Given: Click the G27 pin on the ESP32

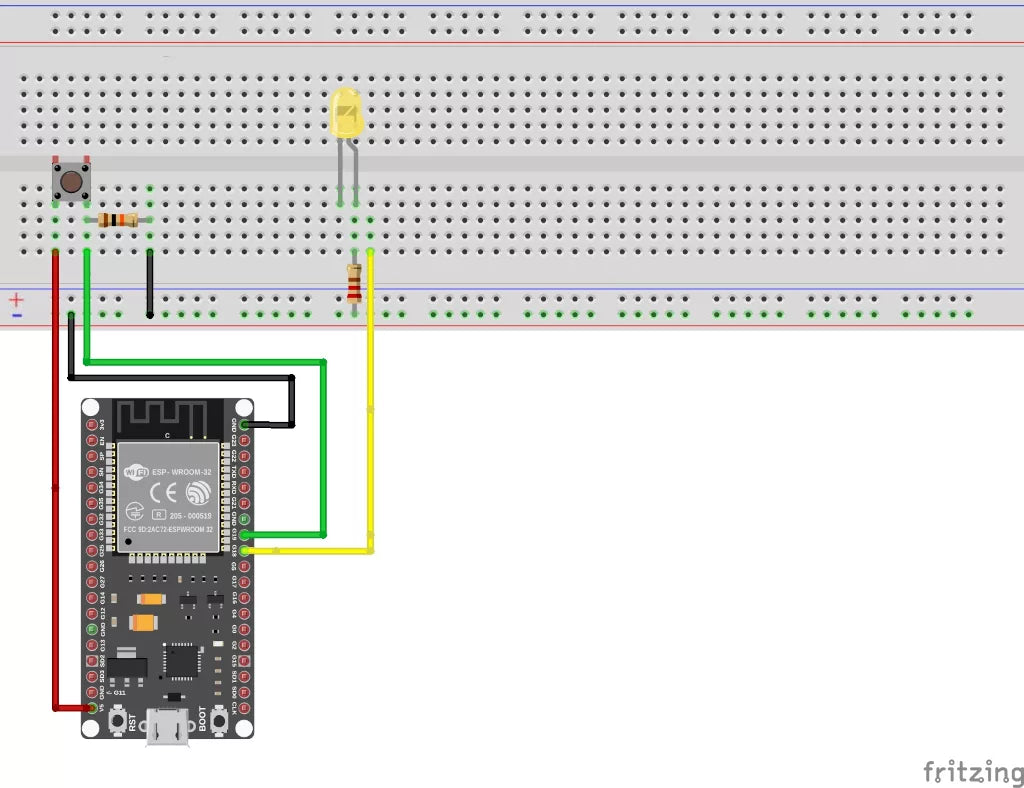Looking at the screenshot, I should pyautogui.click(x=92, y=582).
